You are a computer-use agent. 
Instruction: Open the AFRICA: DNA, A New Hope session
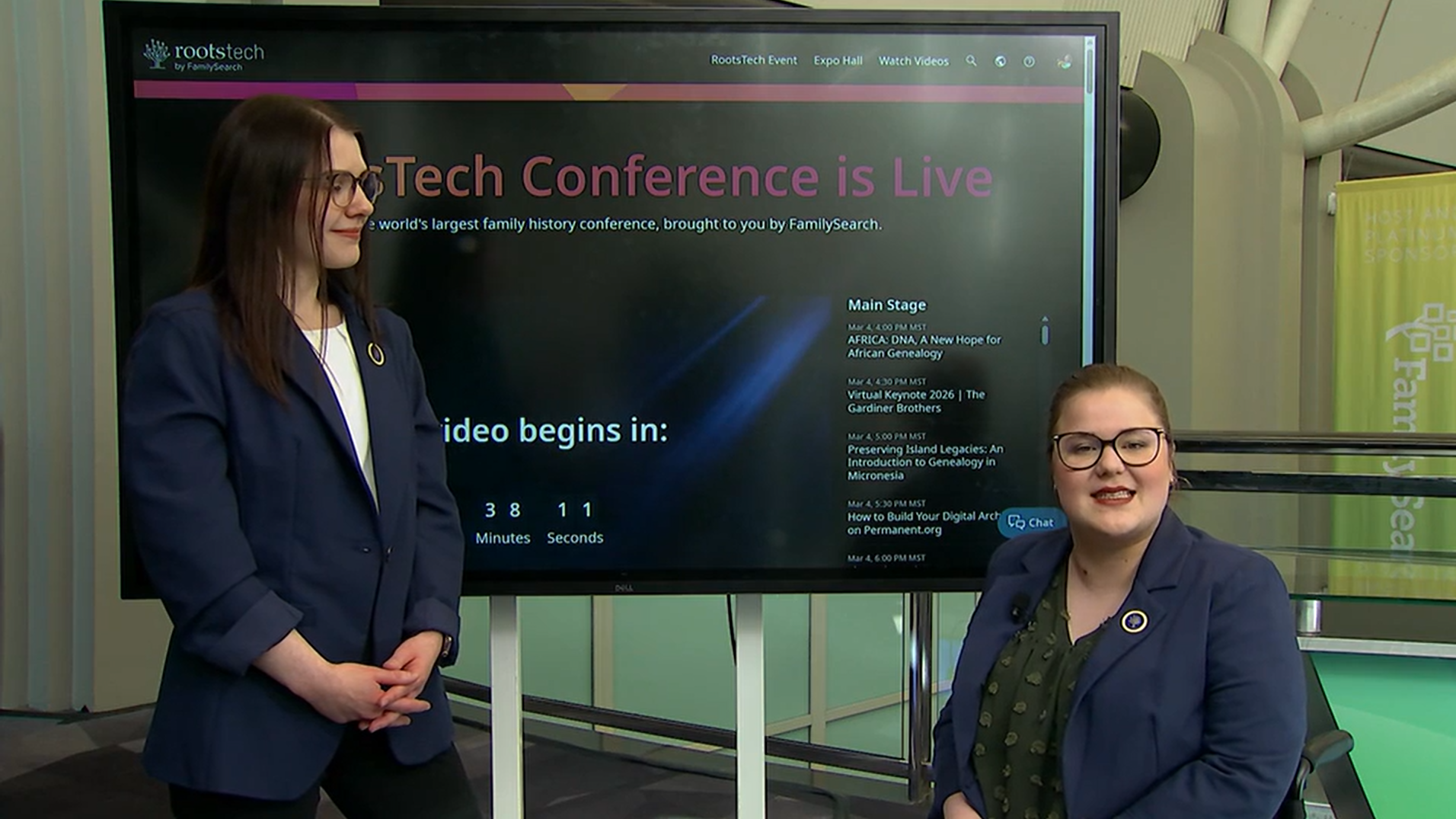coord(924,347)
